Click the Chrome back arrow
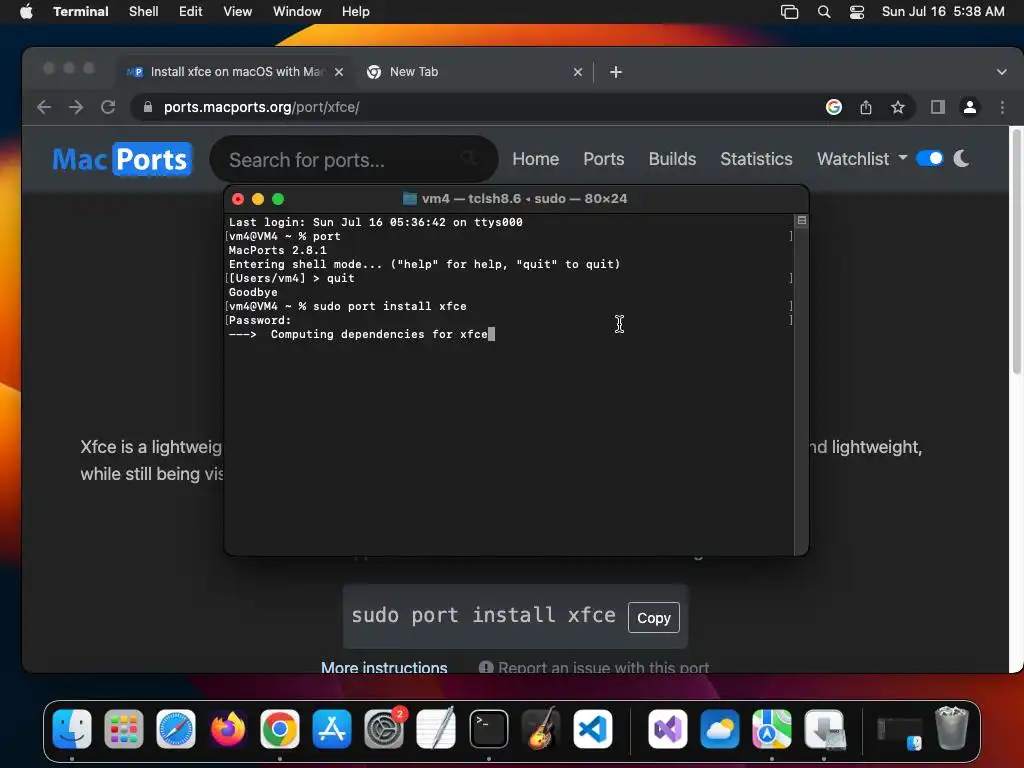The height and width of the screenshot is (768, 1024). coord(44,107)
